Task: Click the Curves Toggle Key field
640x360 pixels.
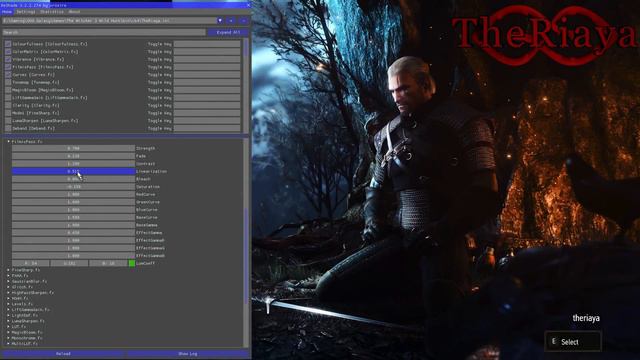Action: (207, 75)
